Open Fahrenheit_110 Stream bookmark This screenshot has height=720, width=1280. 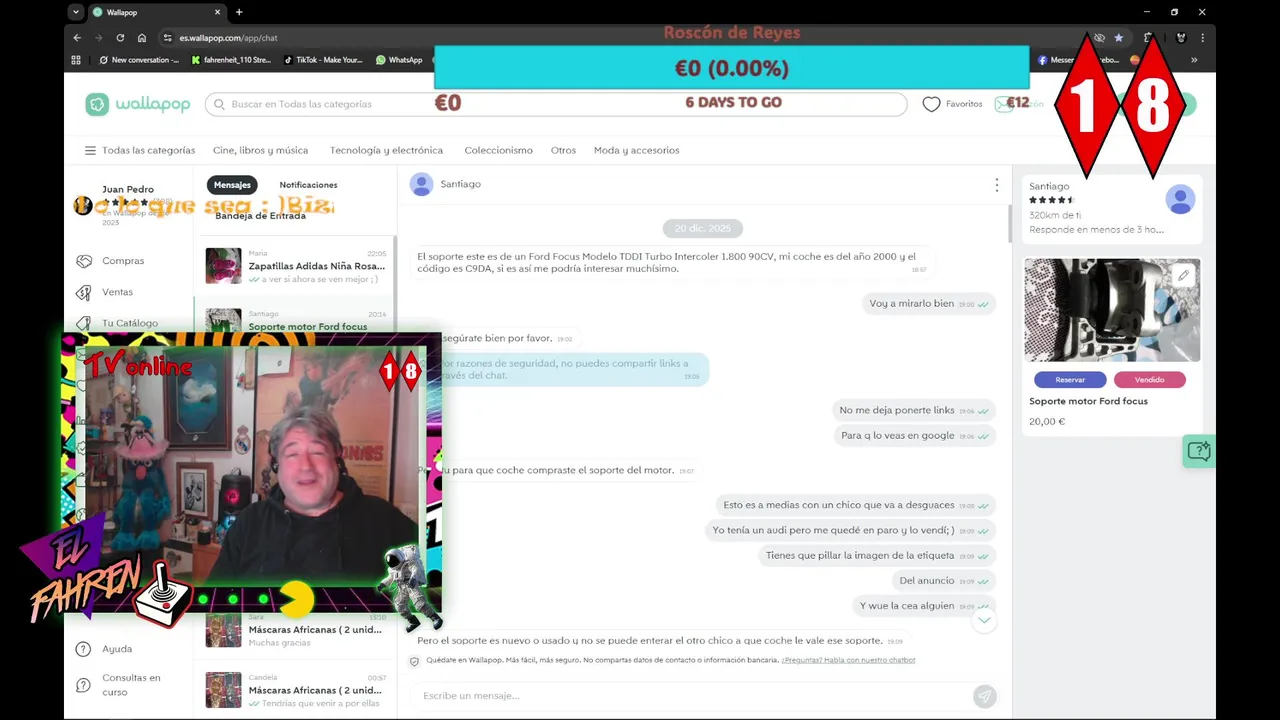click(231, 60)
